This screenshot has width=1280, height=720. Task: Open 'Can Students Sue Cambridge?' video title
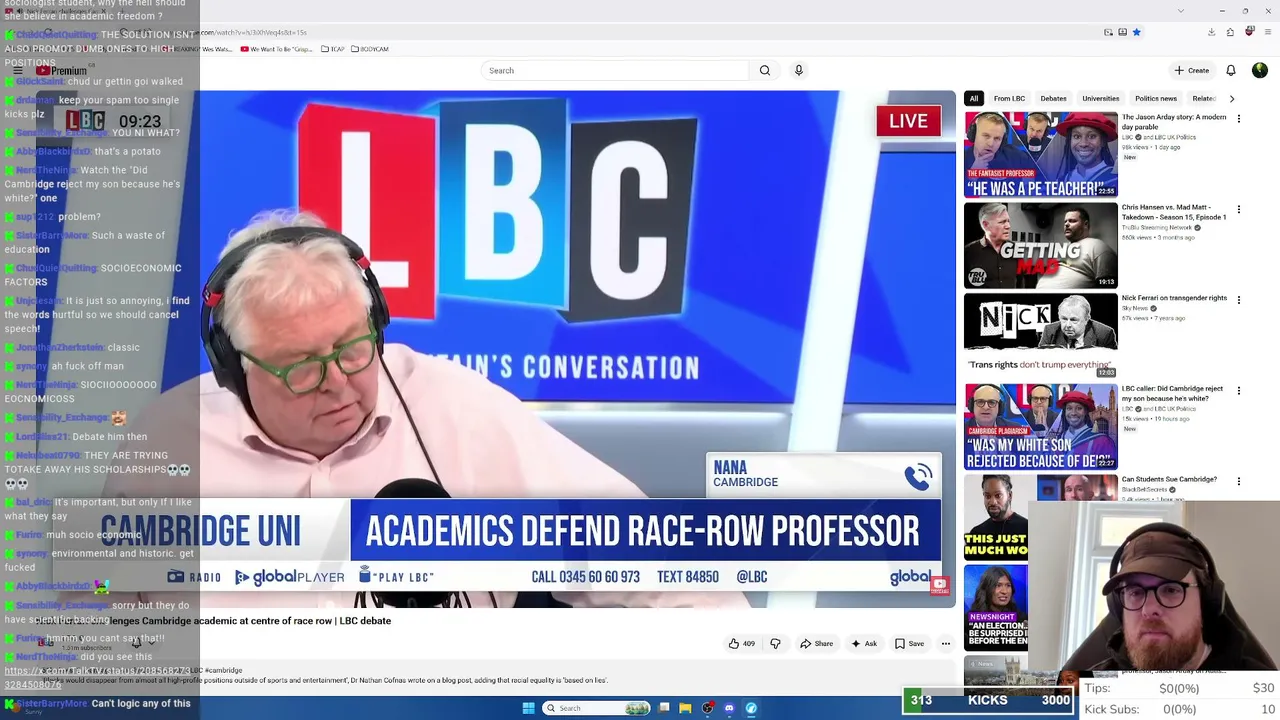1169,480
